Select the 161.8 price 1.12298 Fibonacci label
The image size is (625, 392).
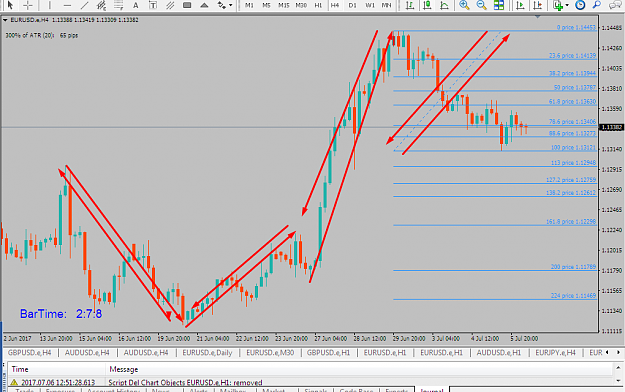(571, 221)
